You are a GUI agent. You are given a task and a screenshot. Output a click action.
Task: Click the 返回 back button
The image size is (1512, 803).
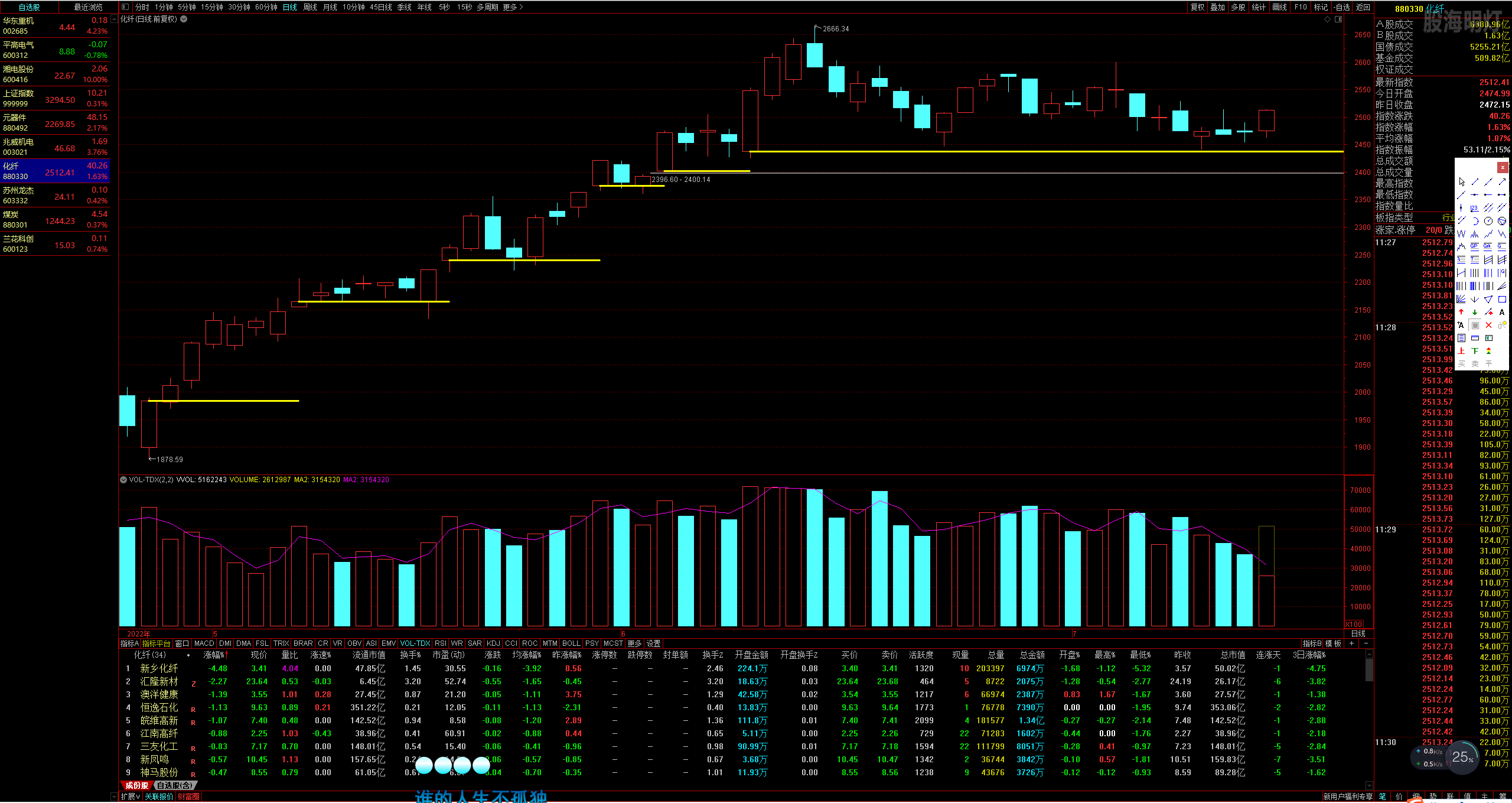click(x=1363, y=7)
